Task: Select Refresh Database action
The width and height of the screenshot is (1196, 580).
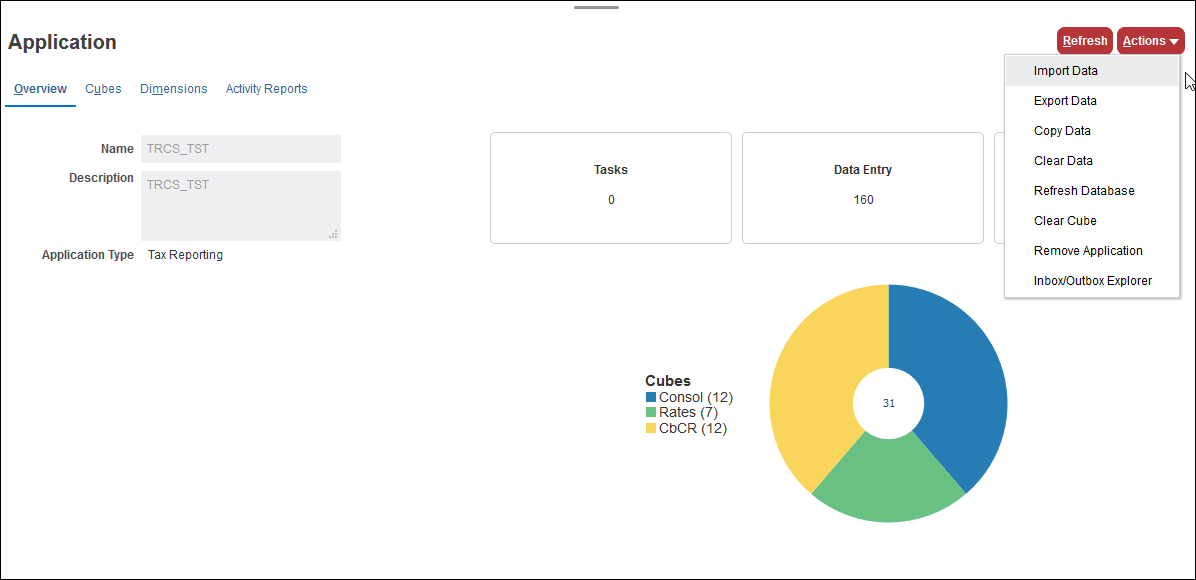Action: coord(1084,190)
